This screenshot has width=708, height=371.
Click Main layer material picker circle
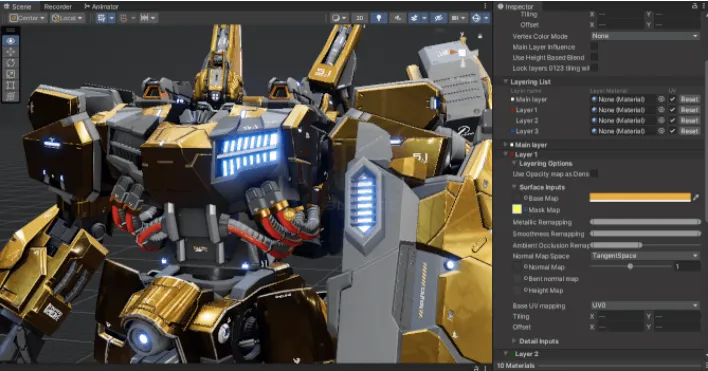(661, 99)
